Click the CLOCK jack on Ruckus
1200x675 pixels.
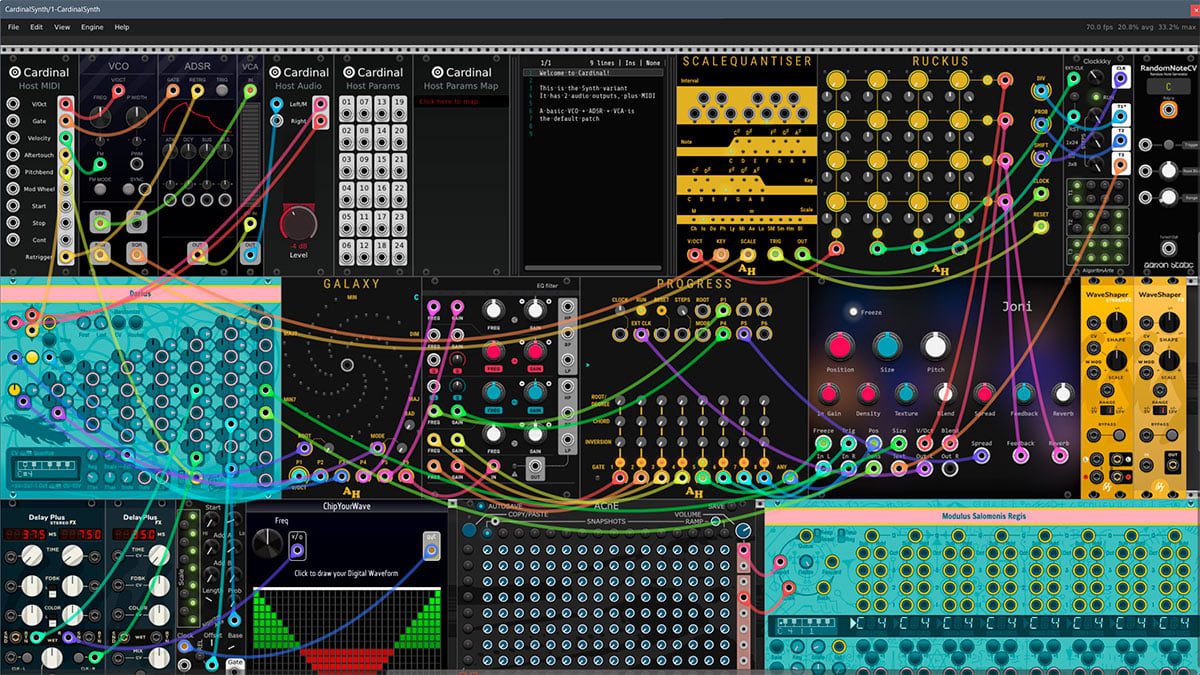point(1042,193)
